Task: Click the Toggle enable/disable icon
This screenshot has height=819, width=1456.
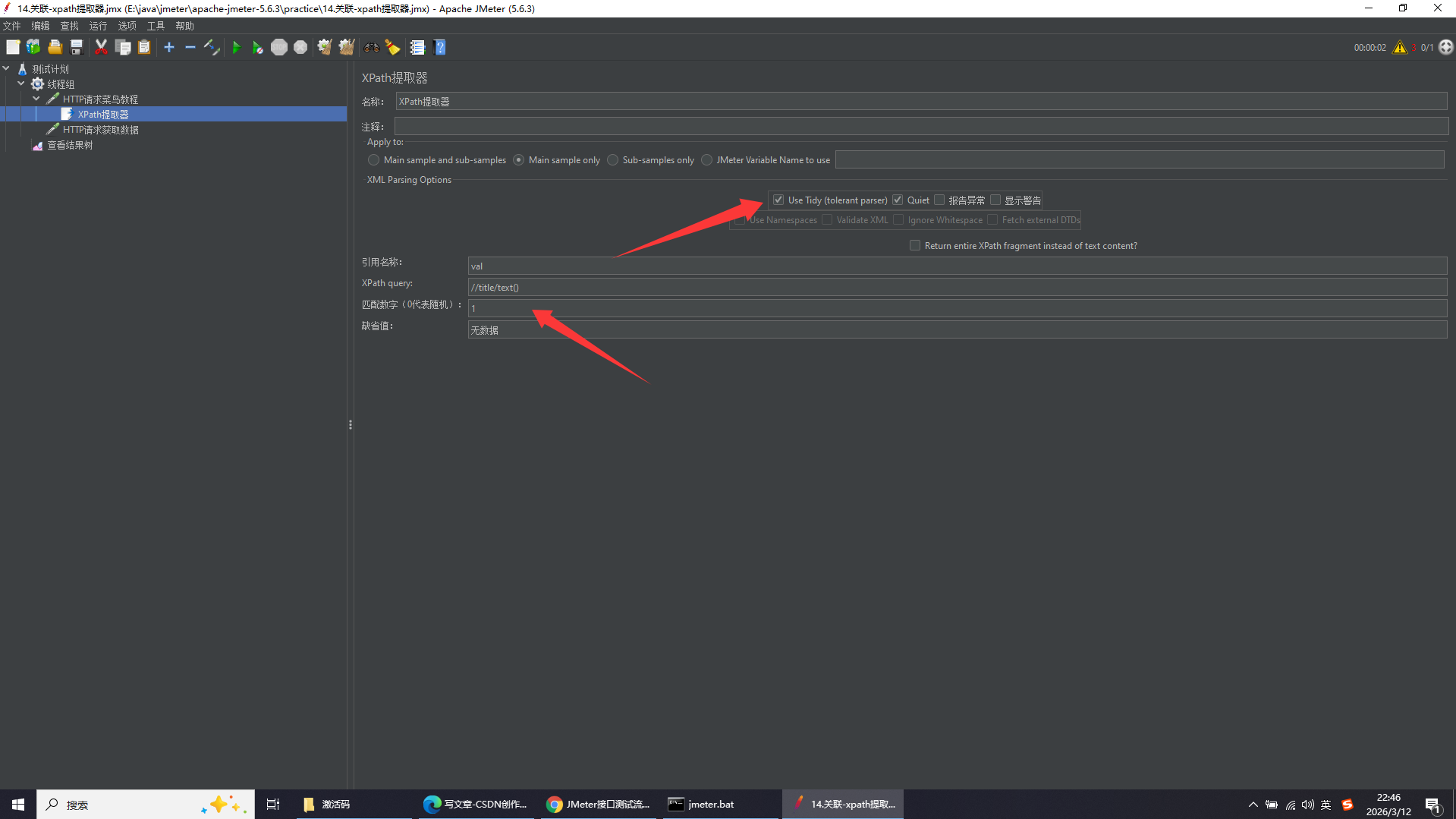Action: [212, 47]
